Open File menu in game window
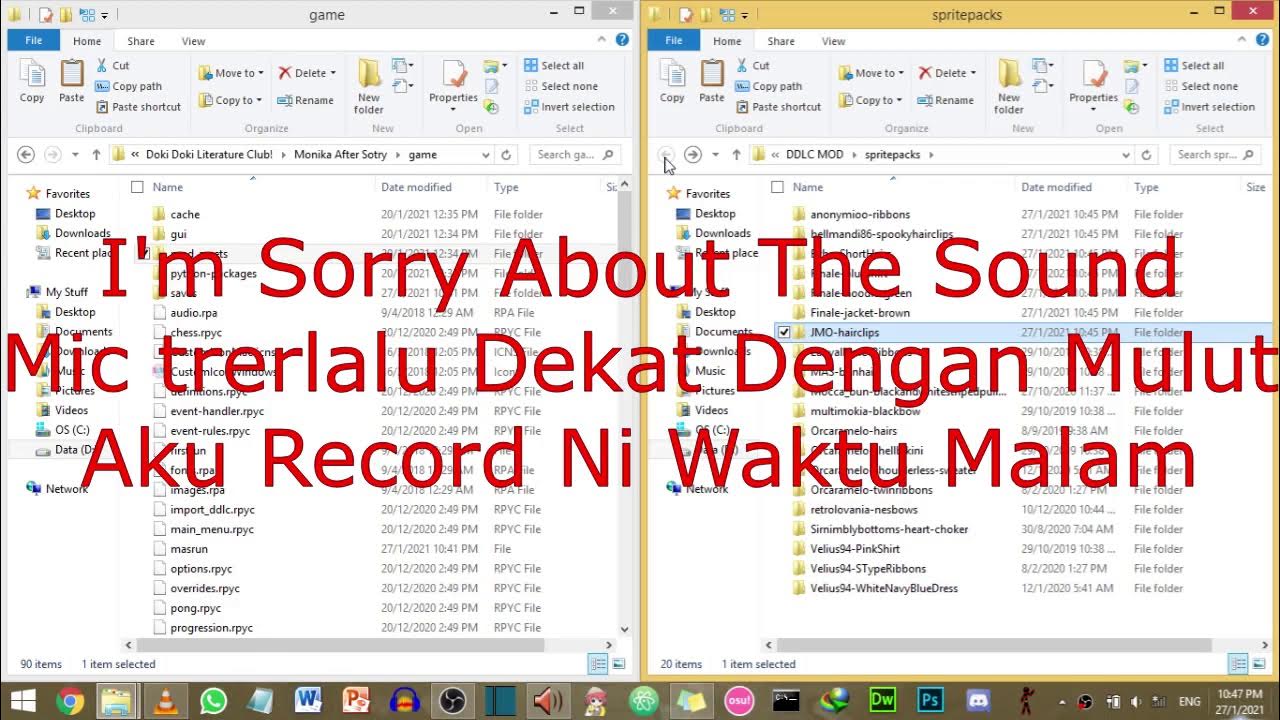Viewport: 1280px width, 720px height. pyautogui.click(x=33, y=40)
